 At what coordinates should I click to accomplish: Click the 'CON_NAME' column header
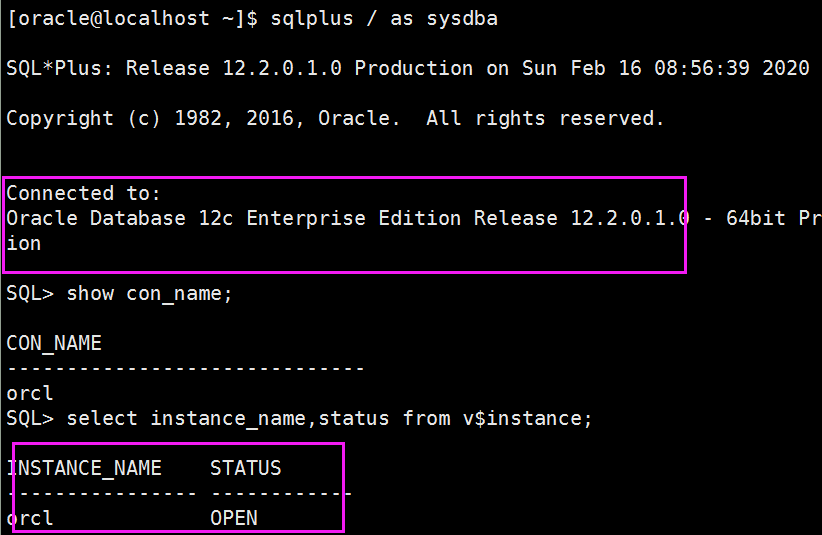click(x=54, y=344)
